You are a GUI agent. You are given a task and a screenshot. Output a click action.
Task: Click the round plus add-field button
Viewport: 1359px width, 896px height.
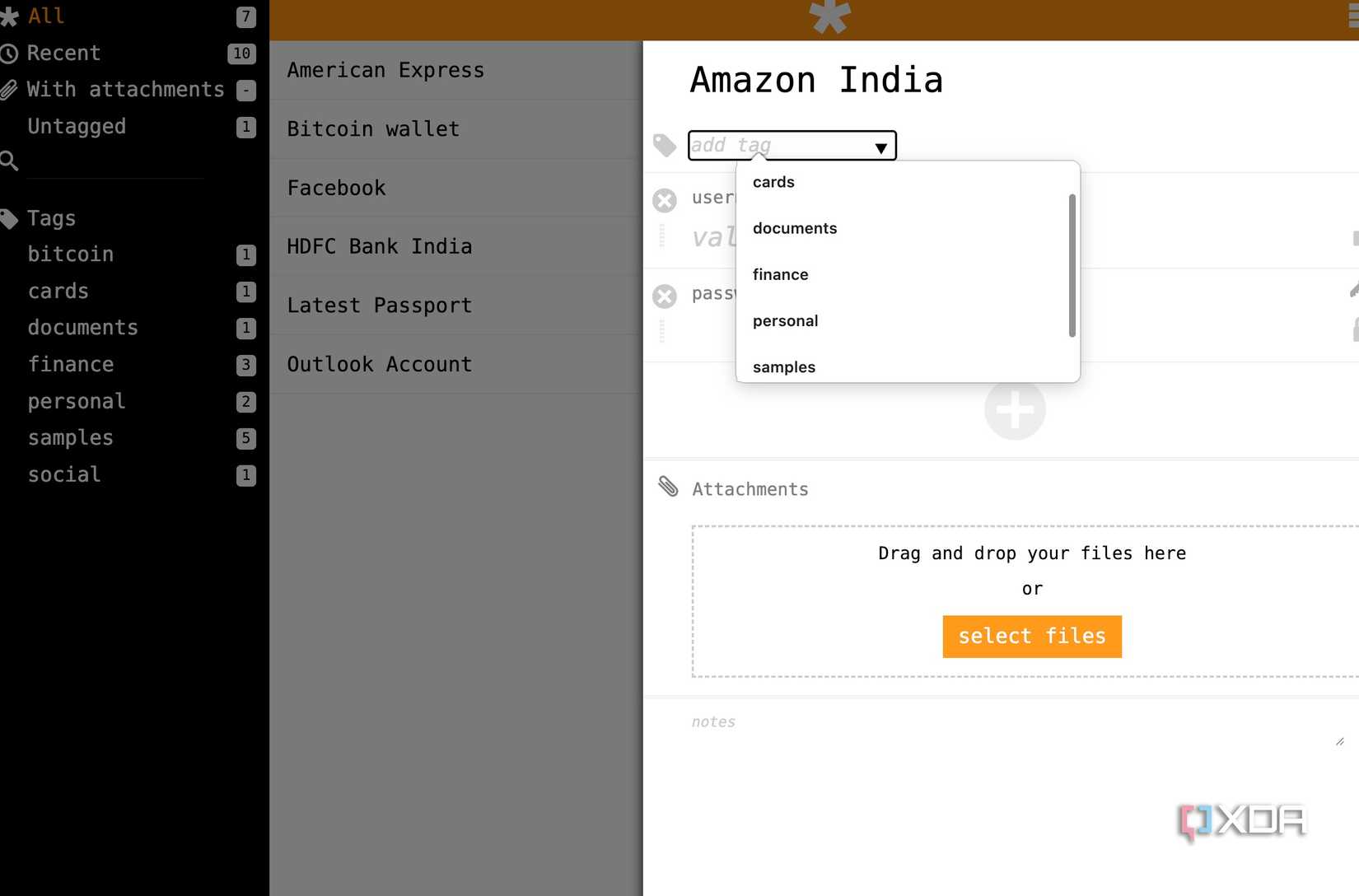pos(1015,409)
